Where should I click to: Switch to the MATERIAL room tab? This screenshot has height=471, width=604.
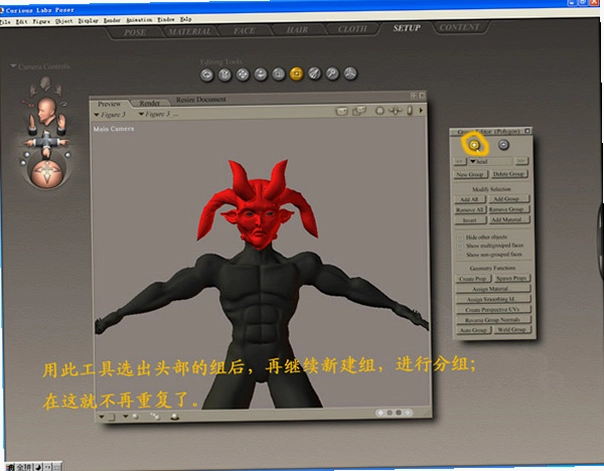tap(190, 32)
